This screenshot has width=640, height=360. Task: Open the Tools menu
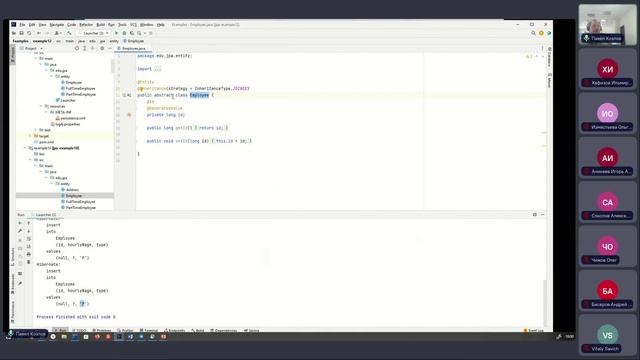click(x=122, y=24)
